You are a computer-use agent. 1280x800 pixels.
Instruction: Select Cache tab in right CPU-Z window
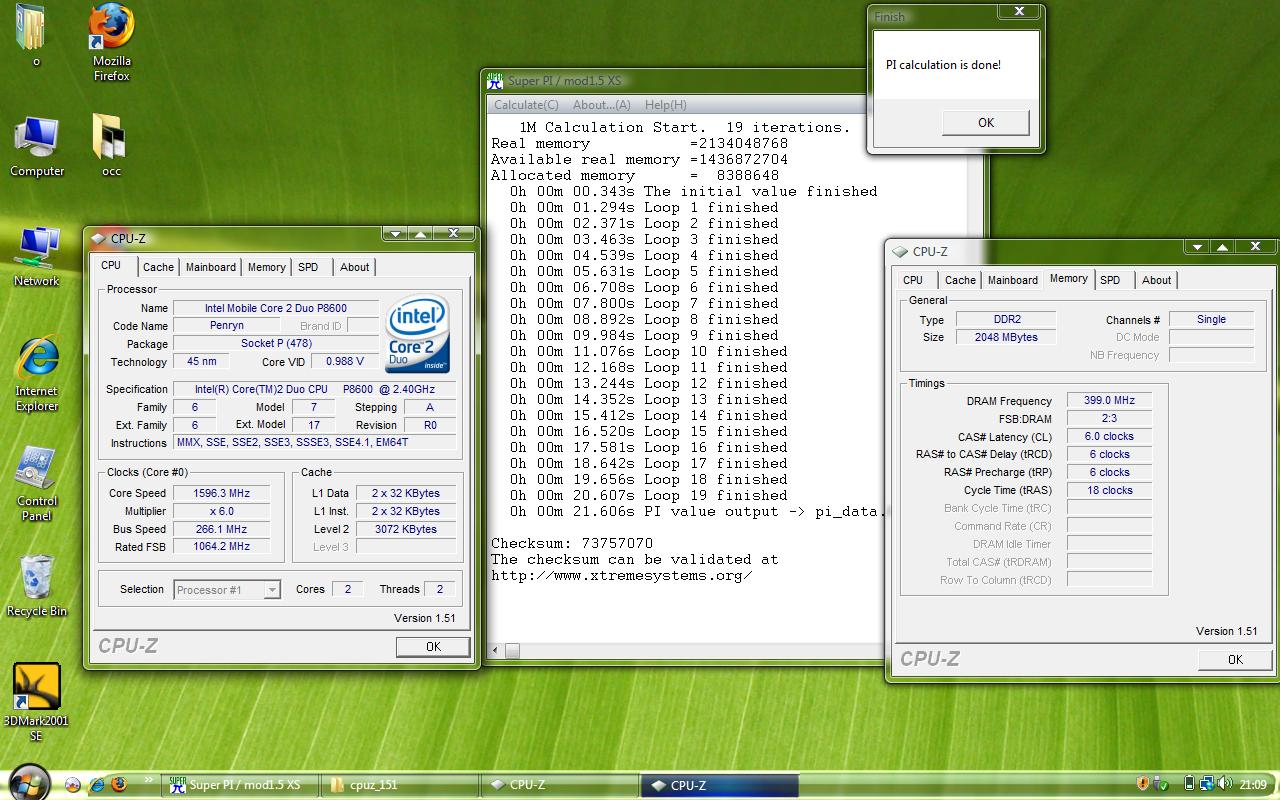960,280
